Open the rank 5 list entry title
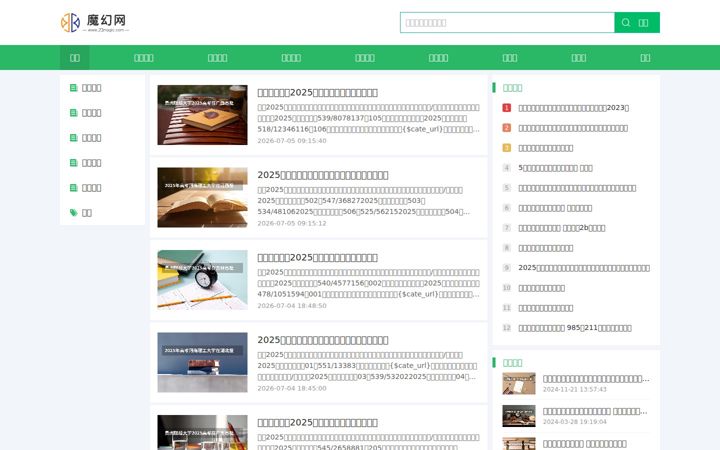Screen dimensions: 720x450 [577, 188]
